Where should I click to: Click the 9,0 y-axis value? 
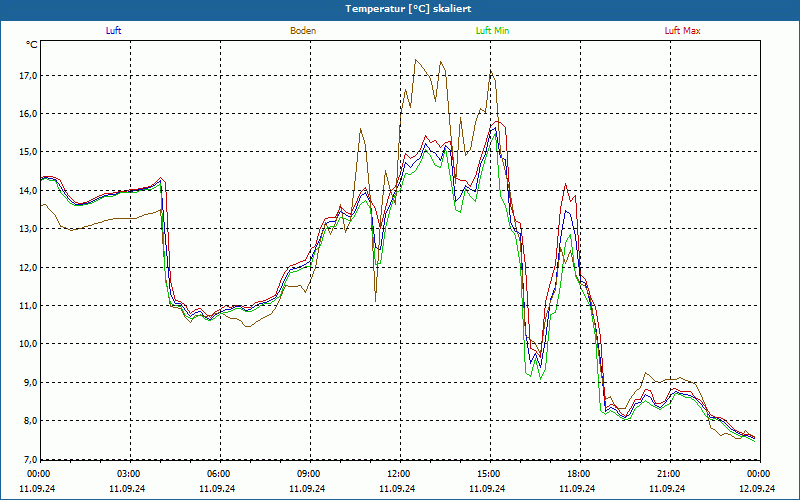30,383
